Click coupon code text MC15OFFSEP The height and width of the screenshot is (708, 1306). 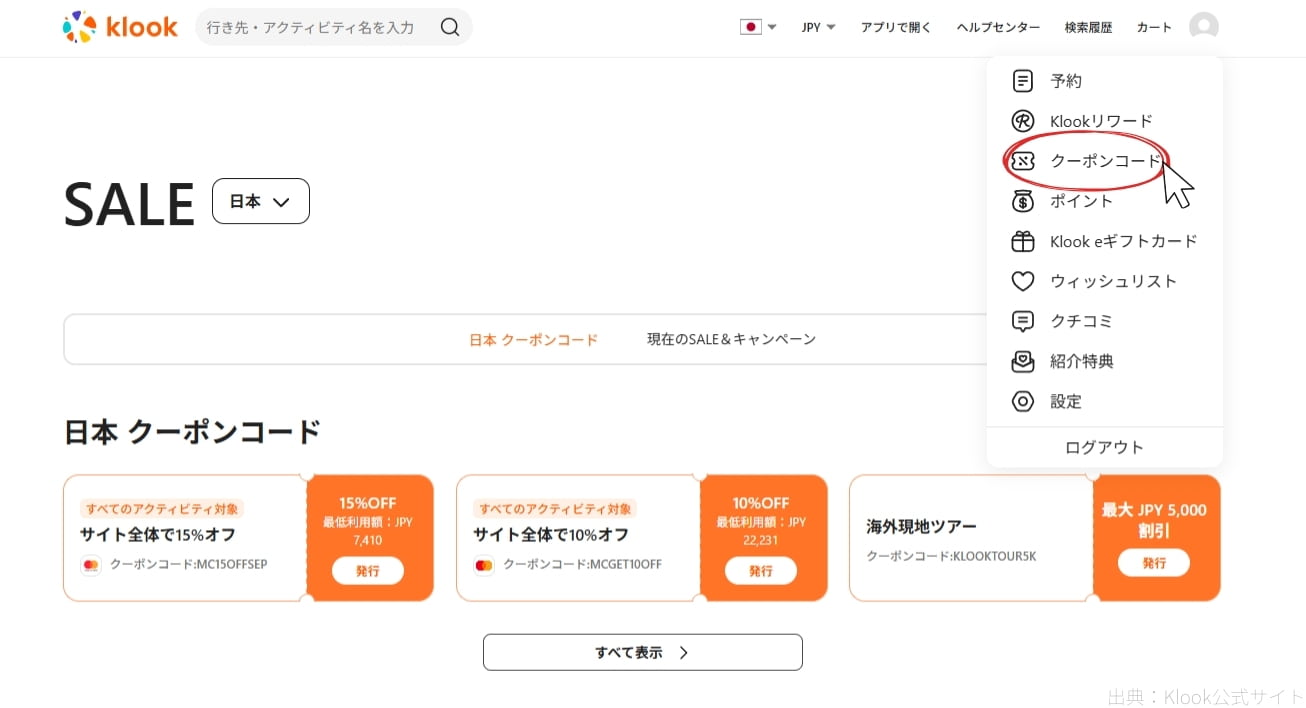point(232,564)
